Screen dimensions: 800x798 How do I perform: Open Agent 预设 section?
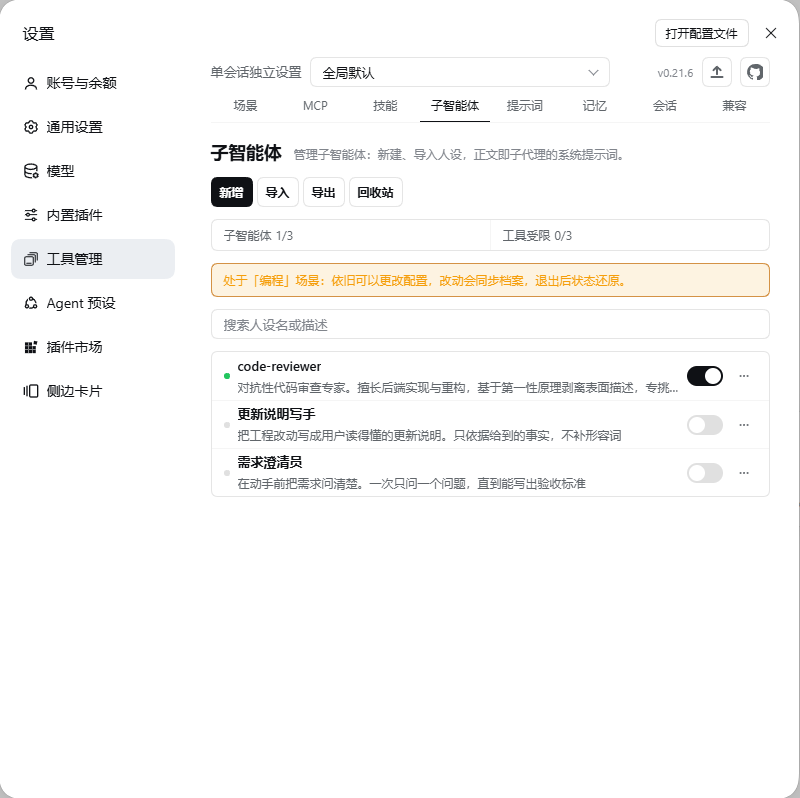[93, 303]
